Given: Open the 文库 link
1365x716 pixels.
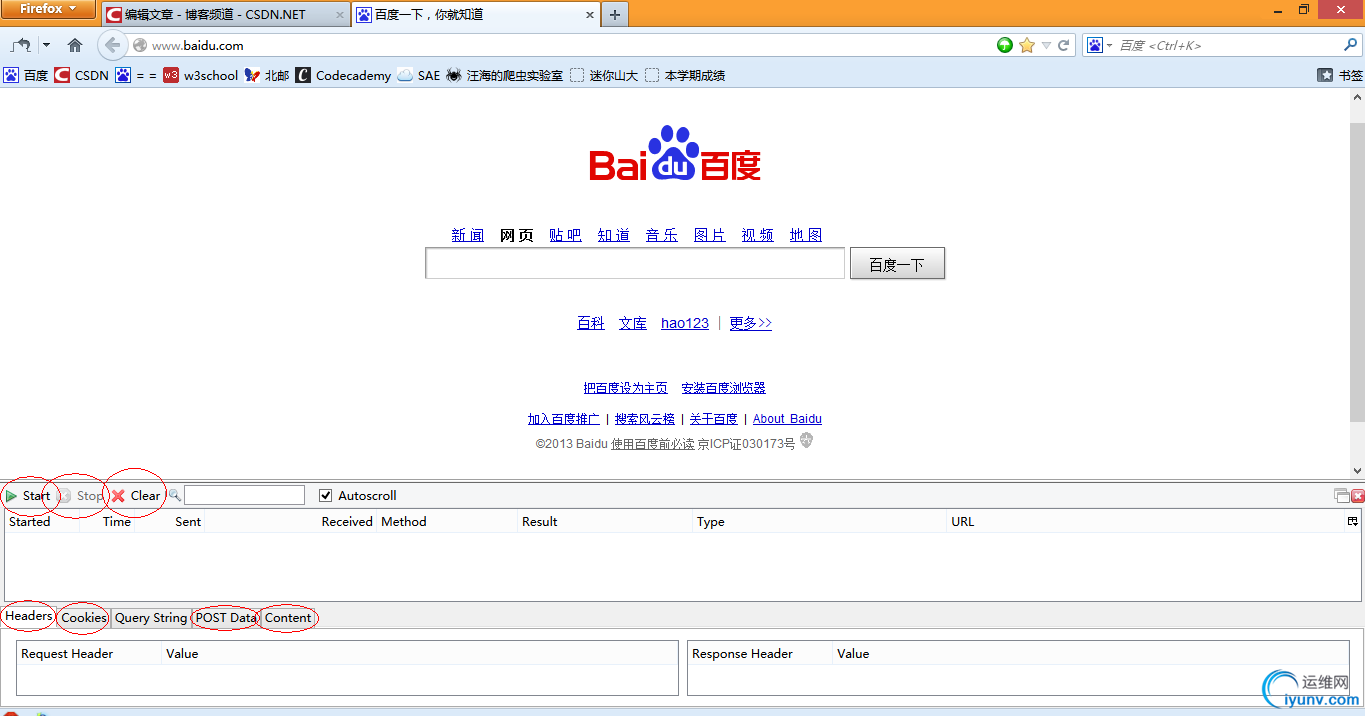Looking at the screenshot, I should [633, 323].
